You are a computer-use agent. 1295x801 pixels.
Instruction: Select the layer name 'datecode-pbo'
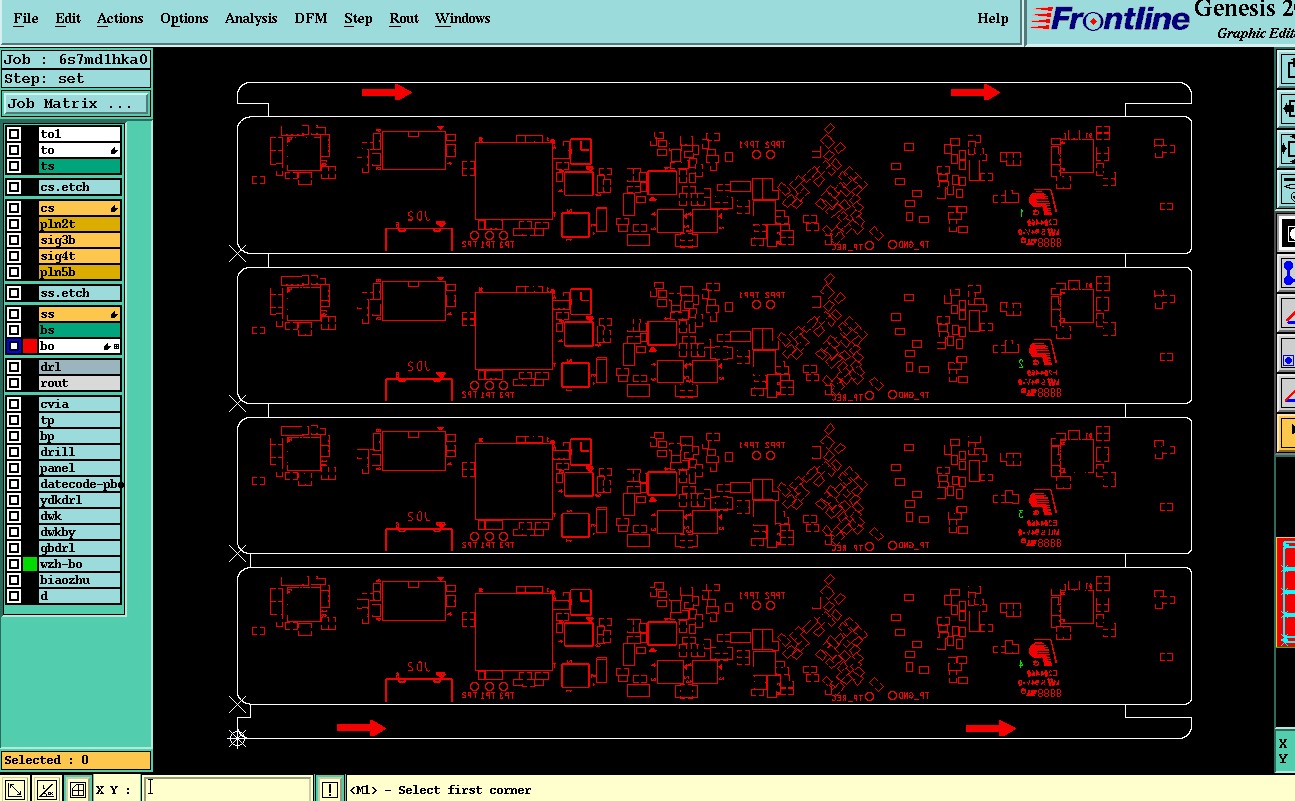click(79, 484)
